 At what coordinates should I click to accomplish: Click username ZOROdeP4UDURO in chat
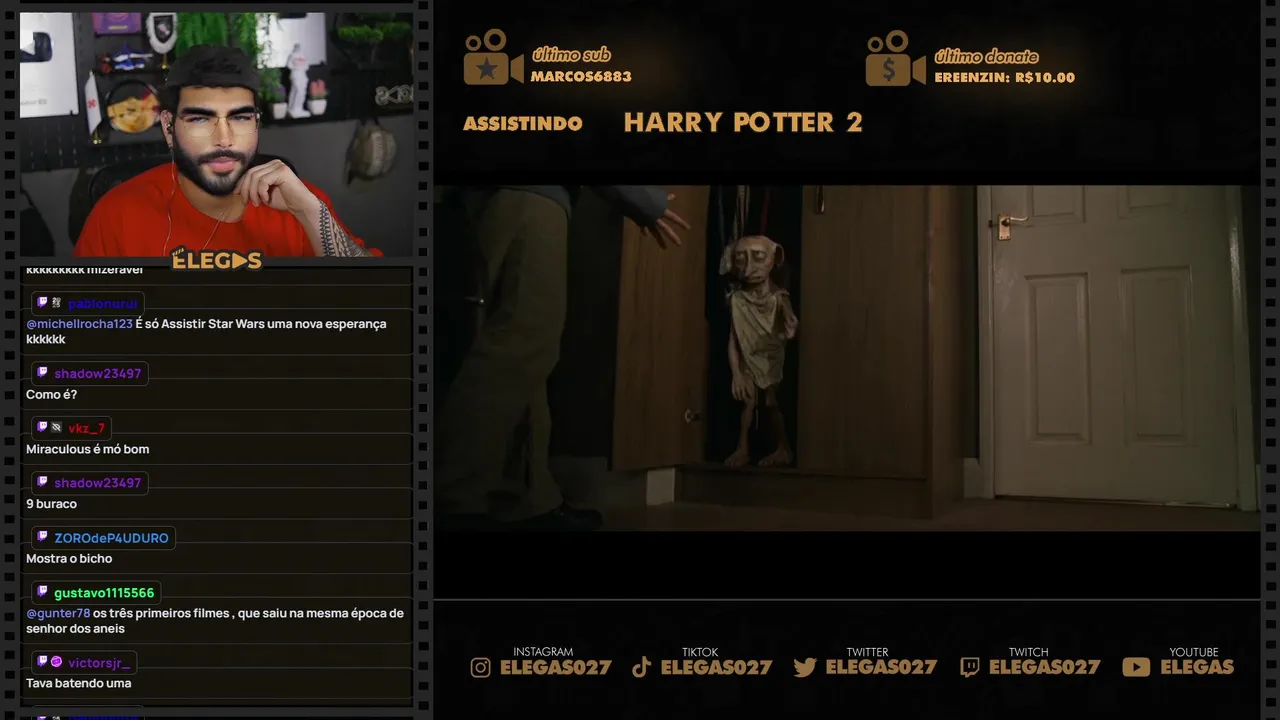pyautogui.click(x=111, y=538)
